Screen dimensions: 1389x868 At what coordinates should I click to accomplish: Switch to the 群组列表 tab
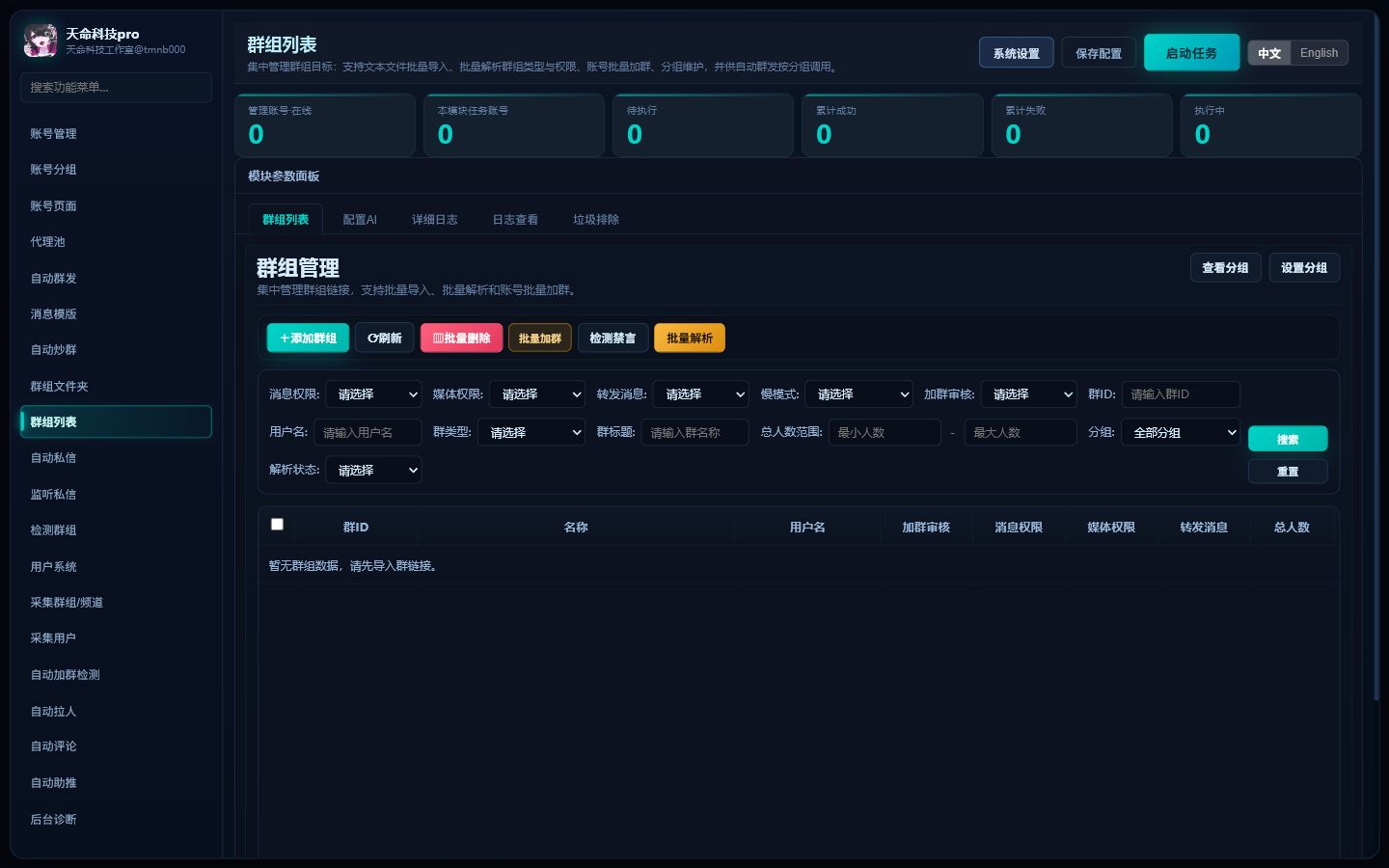[x=286, y=220]
